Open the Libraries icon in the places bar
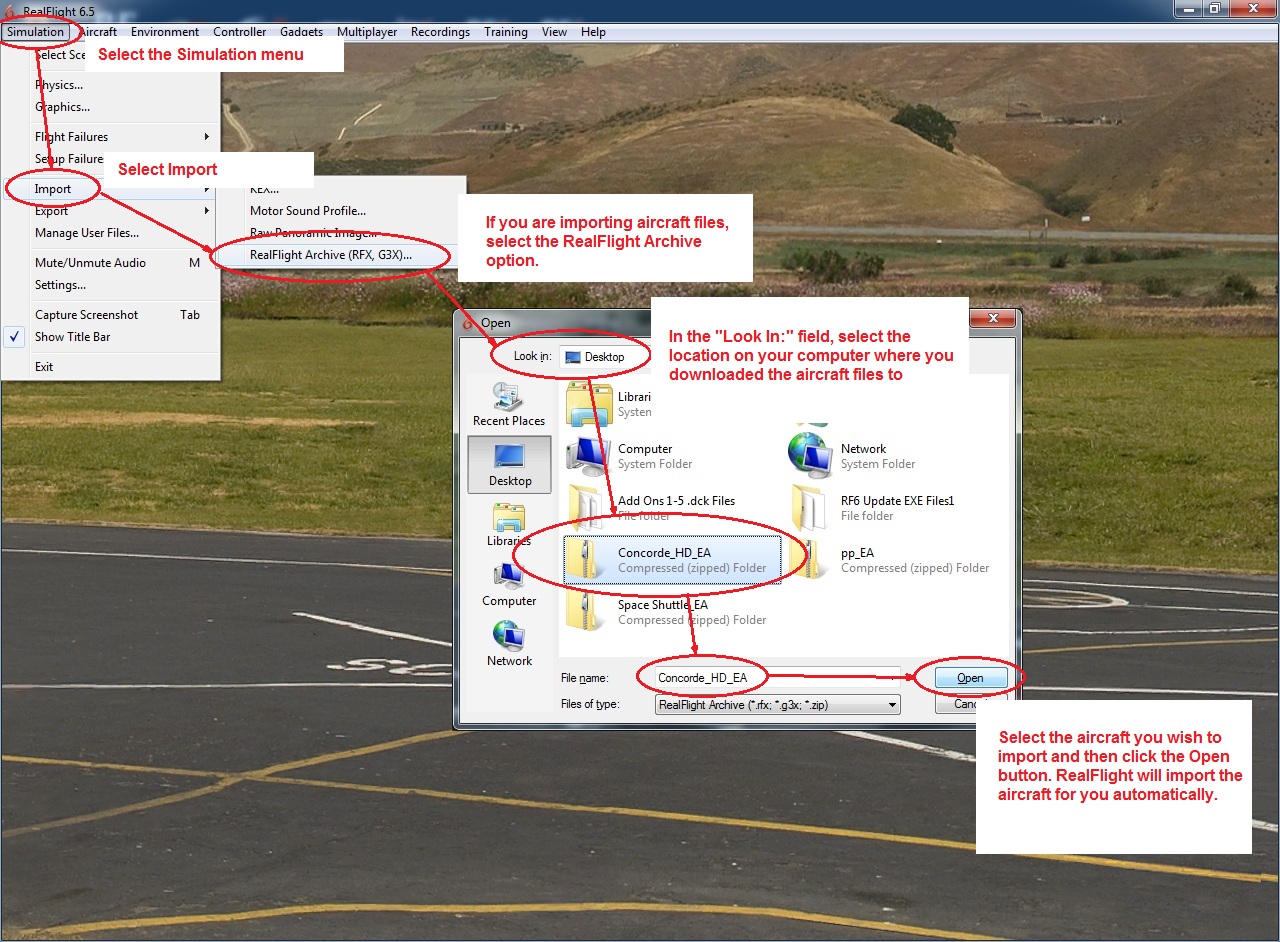The height and width of the screenshot is (942, 1280). (509, 517)
